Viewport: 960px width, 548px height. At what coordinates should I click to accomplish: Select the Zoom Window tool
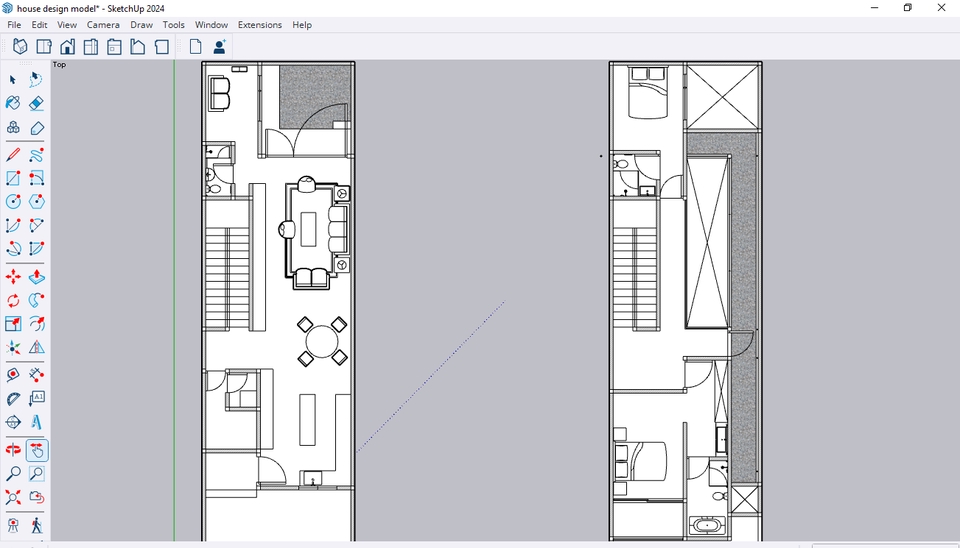[36, 473]
